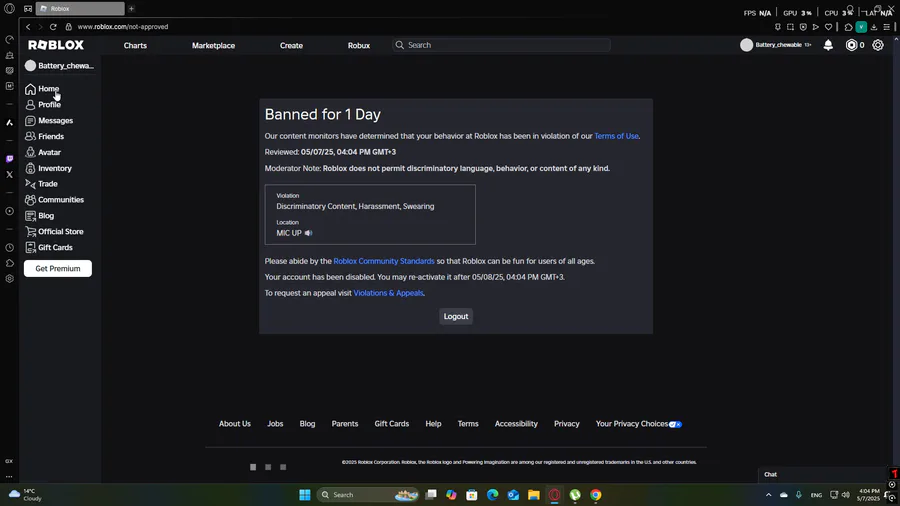
Task: Click the heart bookmark icon in address bar
Action: (x=828, y=27)
